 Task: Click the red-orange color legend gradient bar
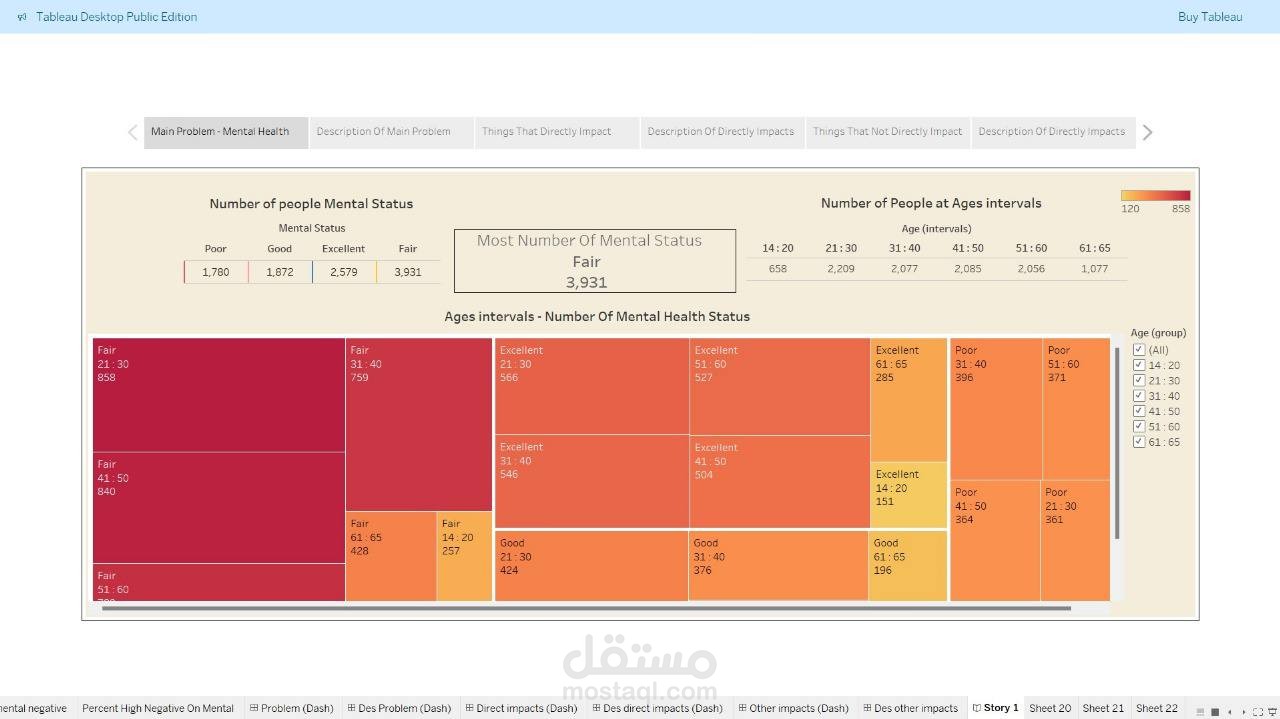[x=1155, y=196]
